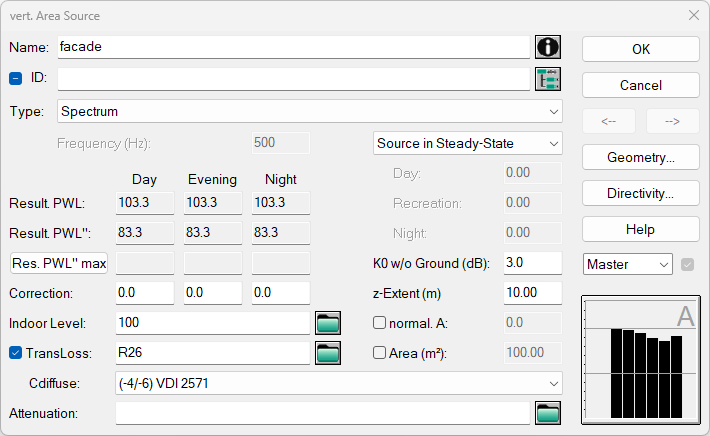Click the Indoor Level field showing 100
The height and width of the screenshot is (436, 710).
tap(213, 323)
